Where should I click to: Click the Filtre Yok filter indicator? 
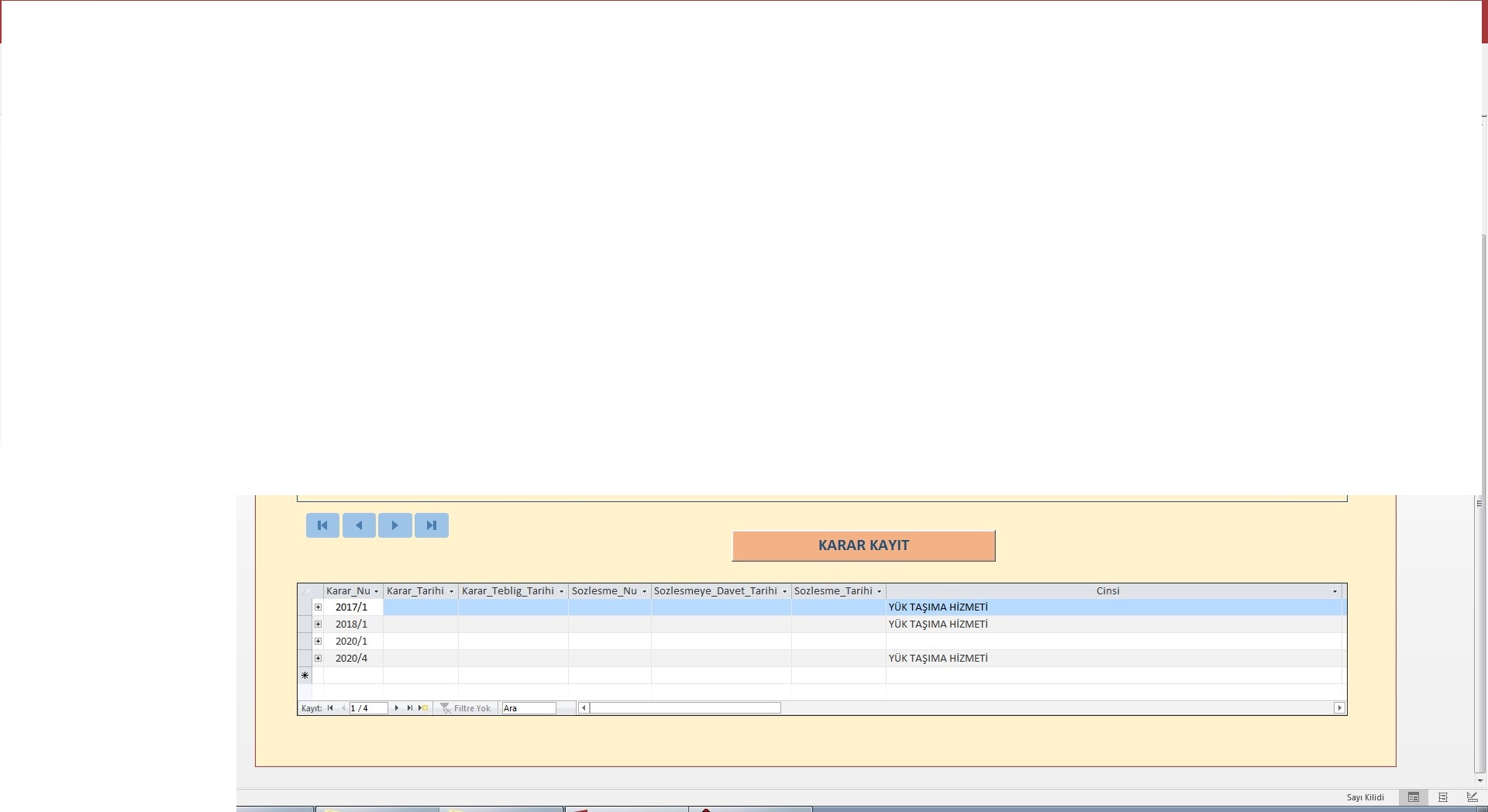[466, 708]
